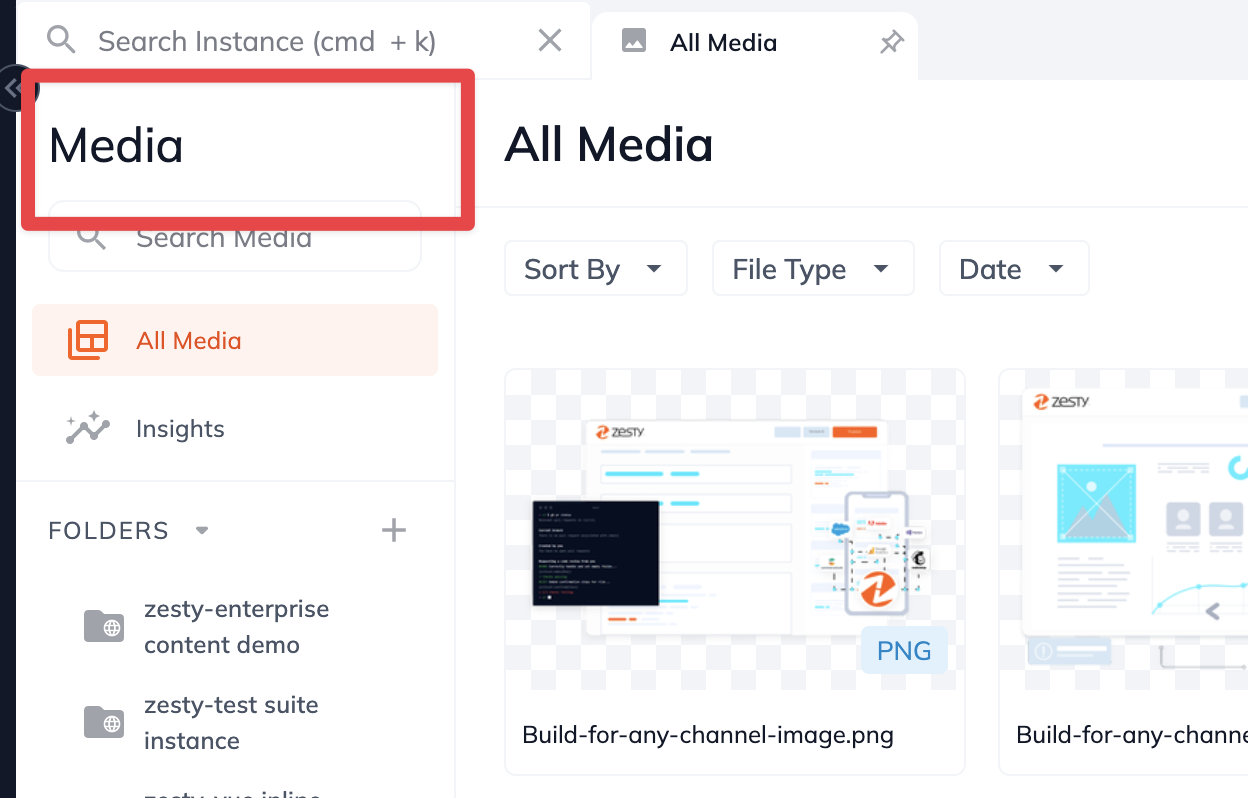This screenshot has width=1248, height=798.
Task: Select the All Media grid icon in sidebar
Action: point(88,340)
